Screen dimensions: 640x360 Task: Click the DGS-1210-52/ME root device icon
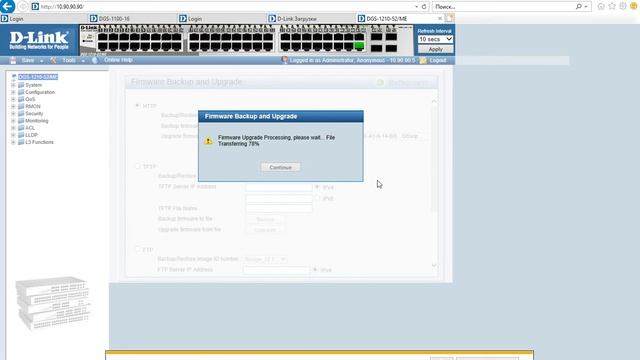[x=13, y=77]
